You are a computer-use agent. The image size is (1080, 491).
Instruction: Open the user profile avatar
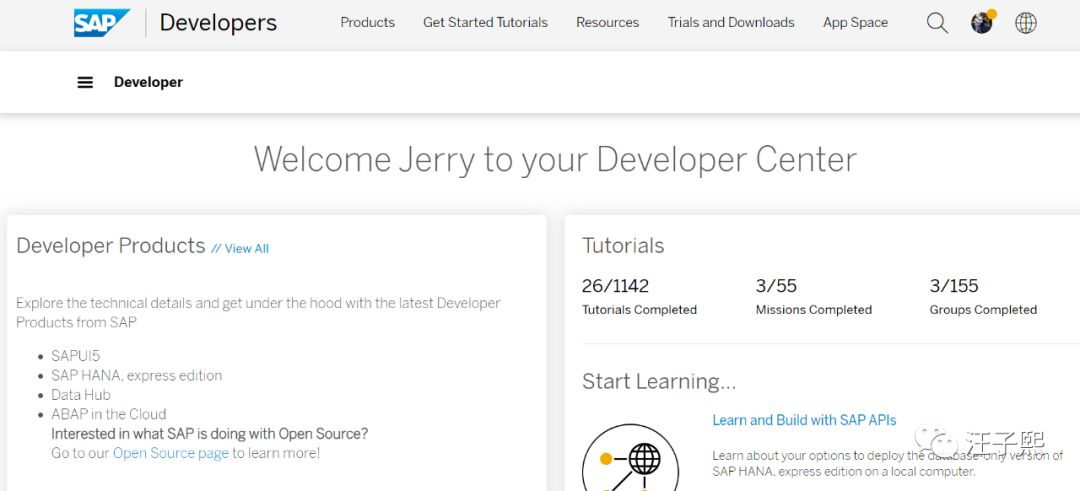point(983,22)
